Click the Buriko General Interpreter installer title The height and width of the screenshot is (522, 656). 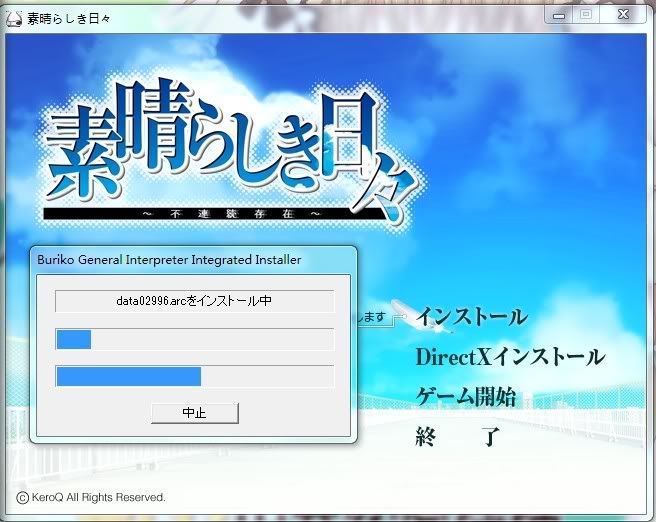(169, 260)
